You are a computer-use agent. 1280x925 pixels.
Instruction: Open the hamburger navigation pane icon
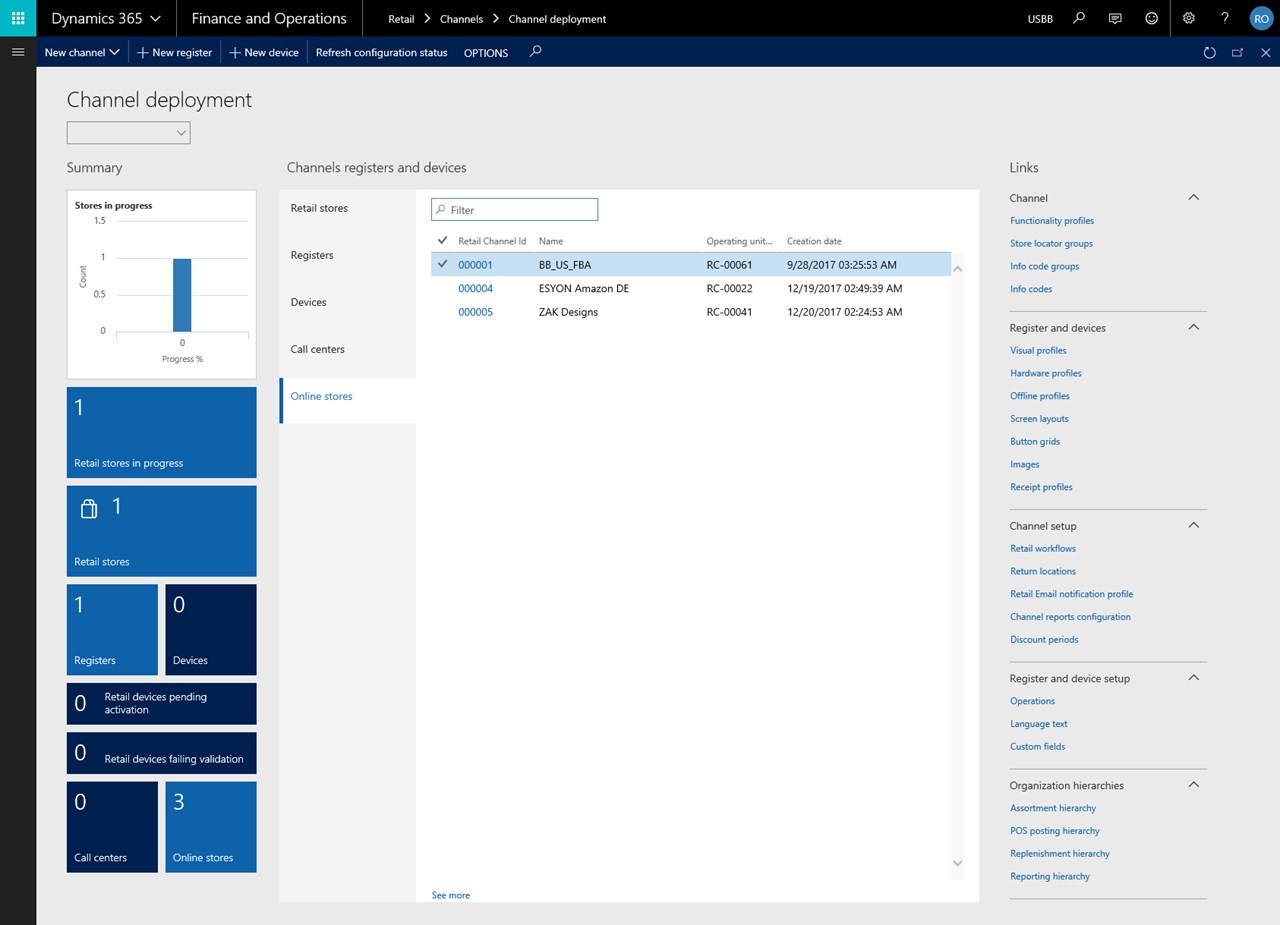18,52
